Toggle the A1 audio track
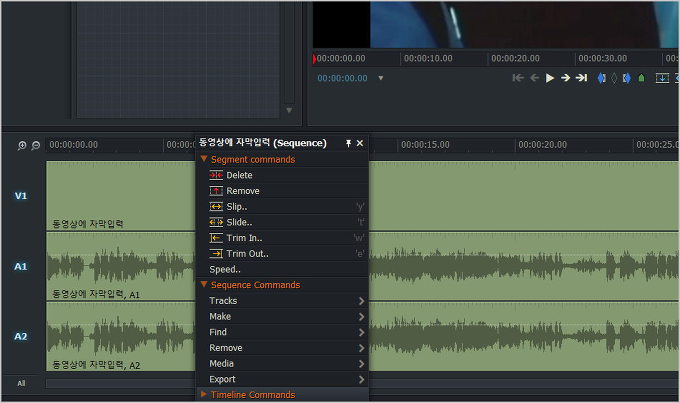The width and height of the screenshot is (680, 403). pos(21,266)
